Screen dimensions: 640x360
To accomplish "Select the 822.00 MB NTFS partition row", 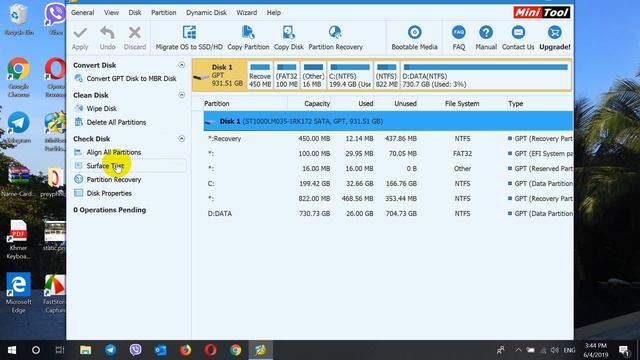I will 388,198.
